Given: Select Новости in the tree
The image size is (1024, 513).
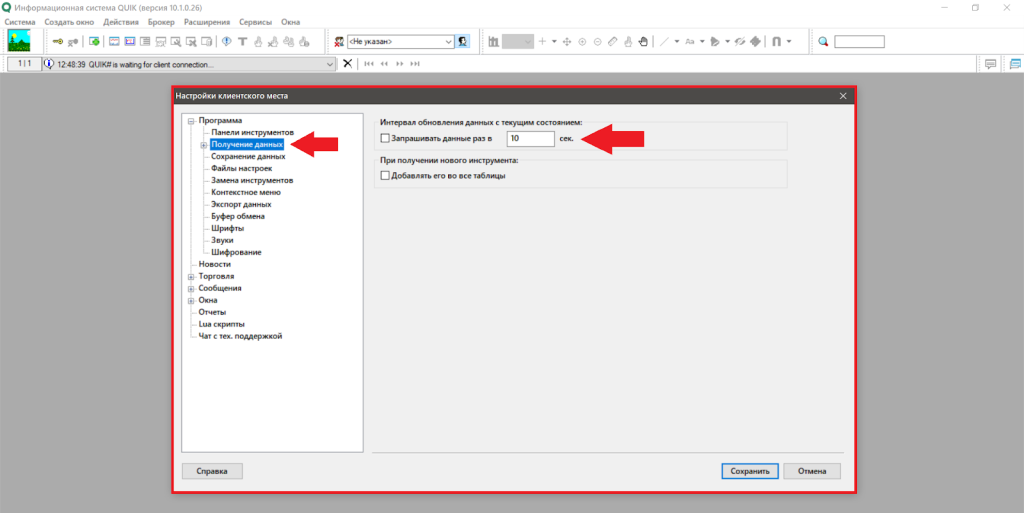Looking at the screenshot, I should coord(215,264).
